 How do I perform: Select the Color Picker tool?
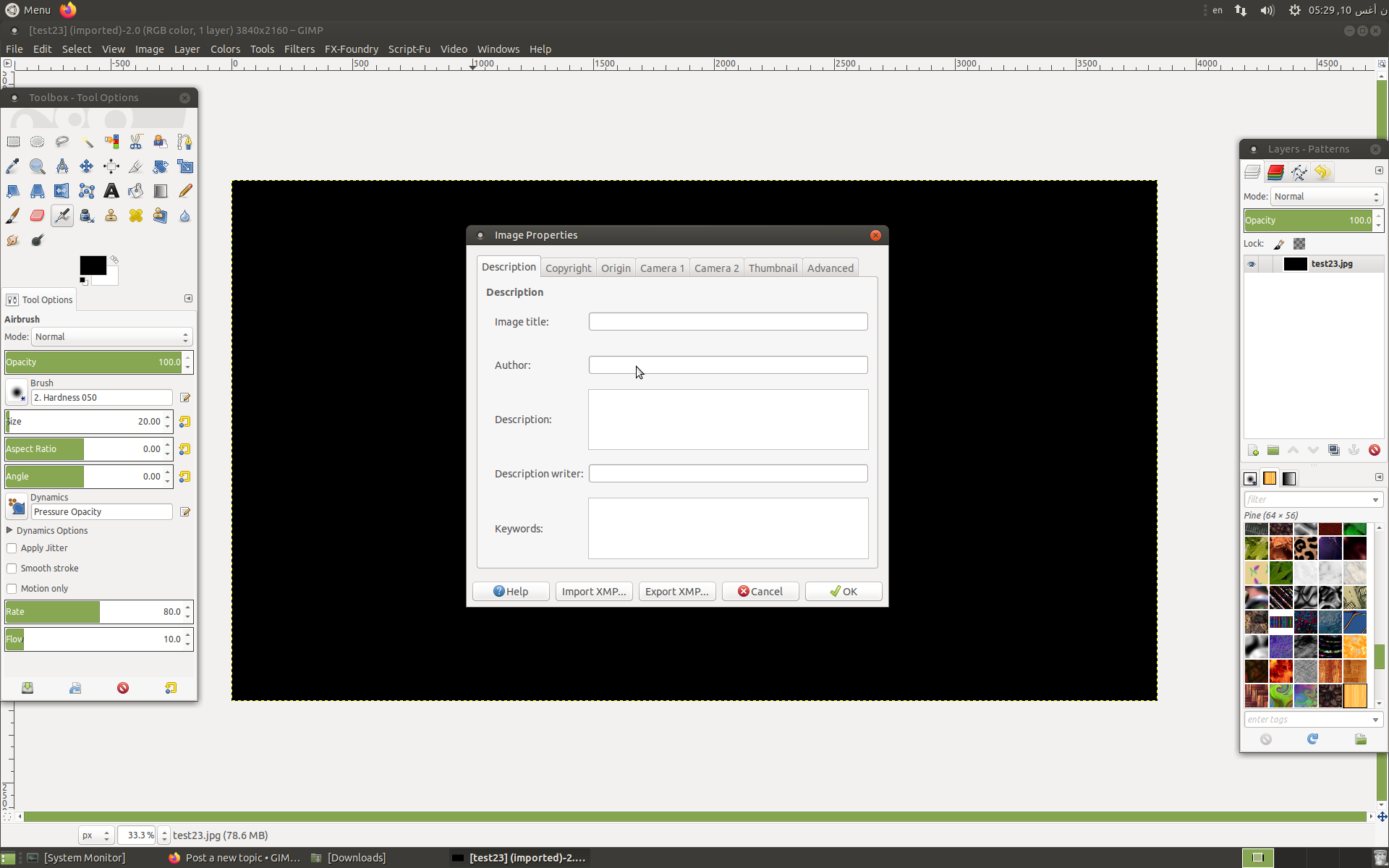point(13,166)
